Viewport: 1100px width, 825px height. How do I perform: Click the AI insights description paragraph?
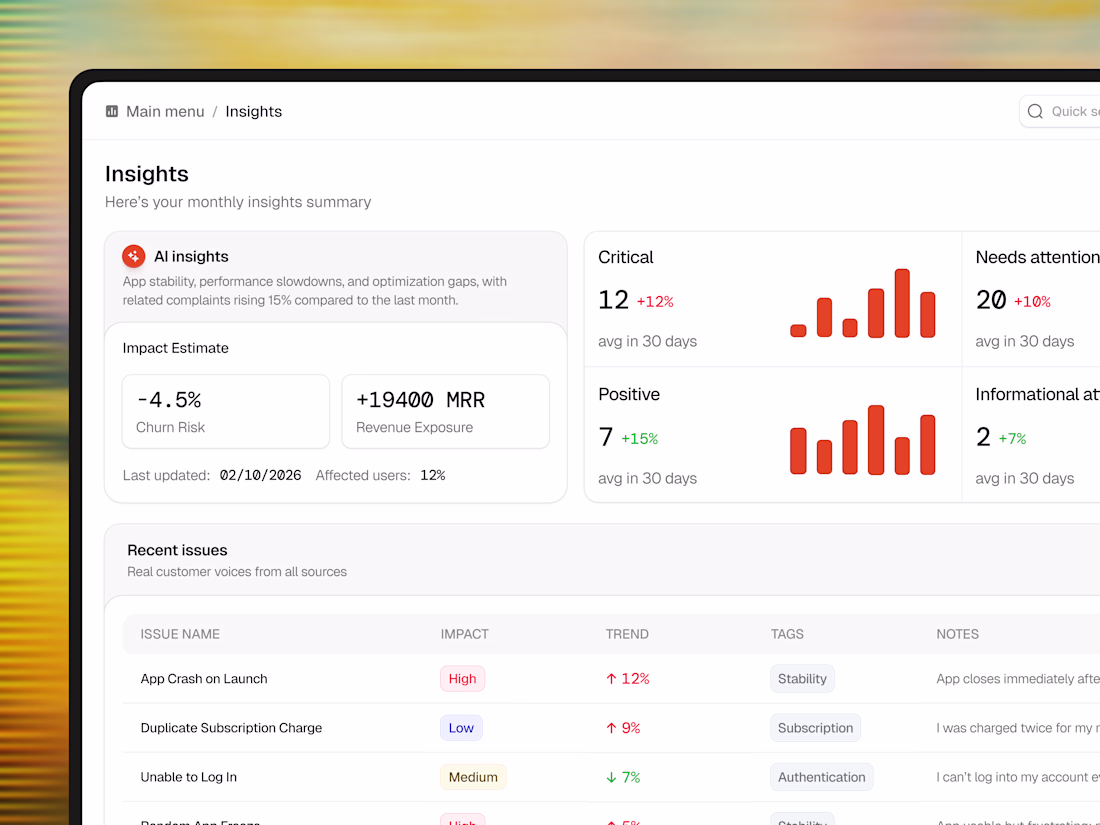tap(314, 290)
